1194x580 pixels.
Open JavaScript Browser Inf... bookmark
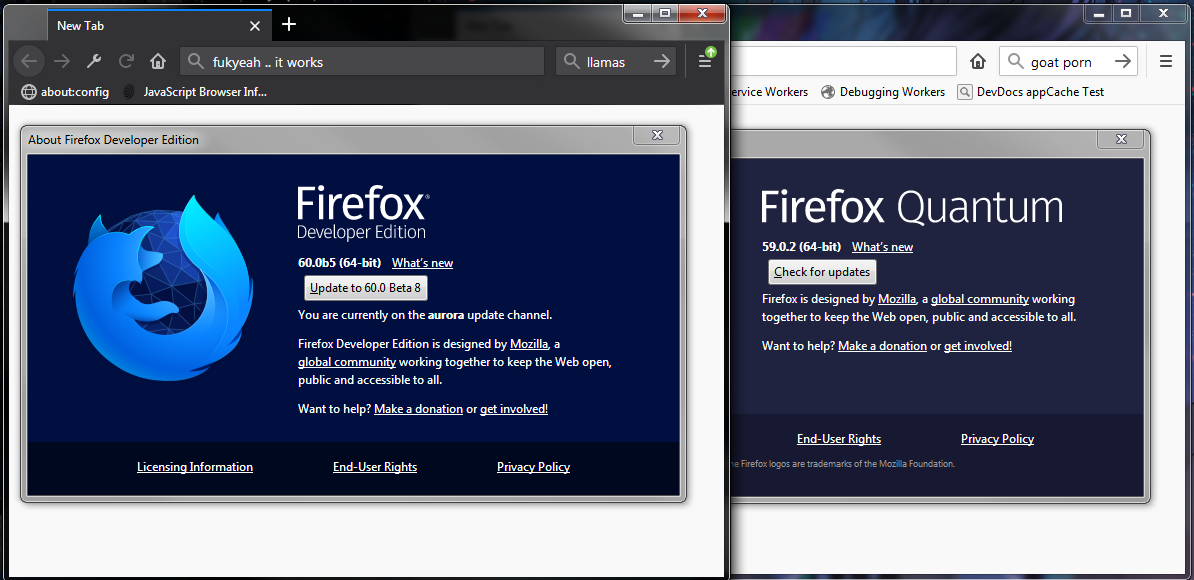point(196,92)
